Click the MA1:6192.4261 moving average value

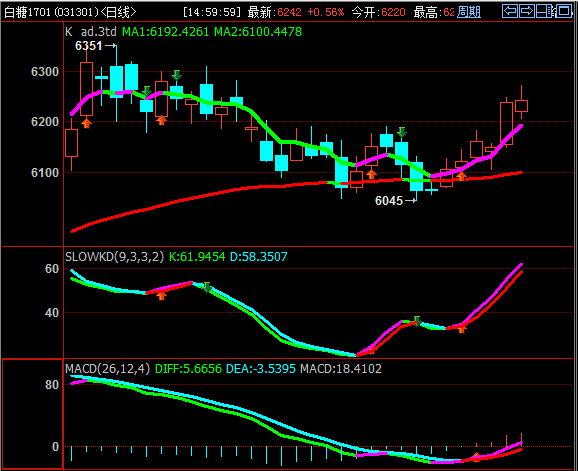click(x=166, y=32)
